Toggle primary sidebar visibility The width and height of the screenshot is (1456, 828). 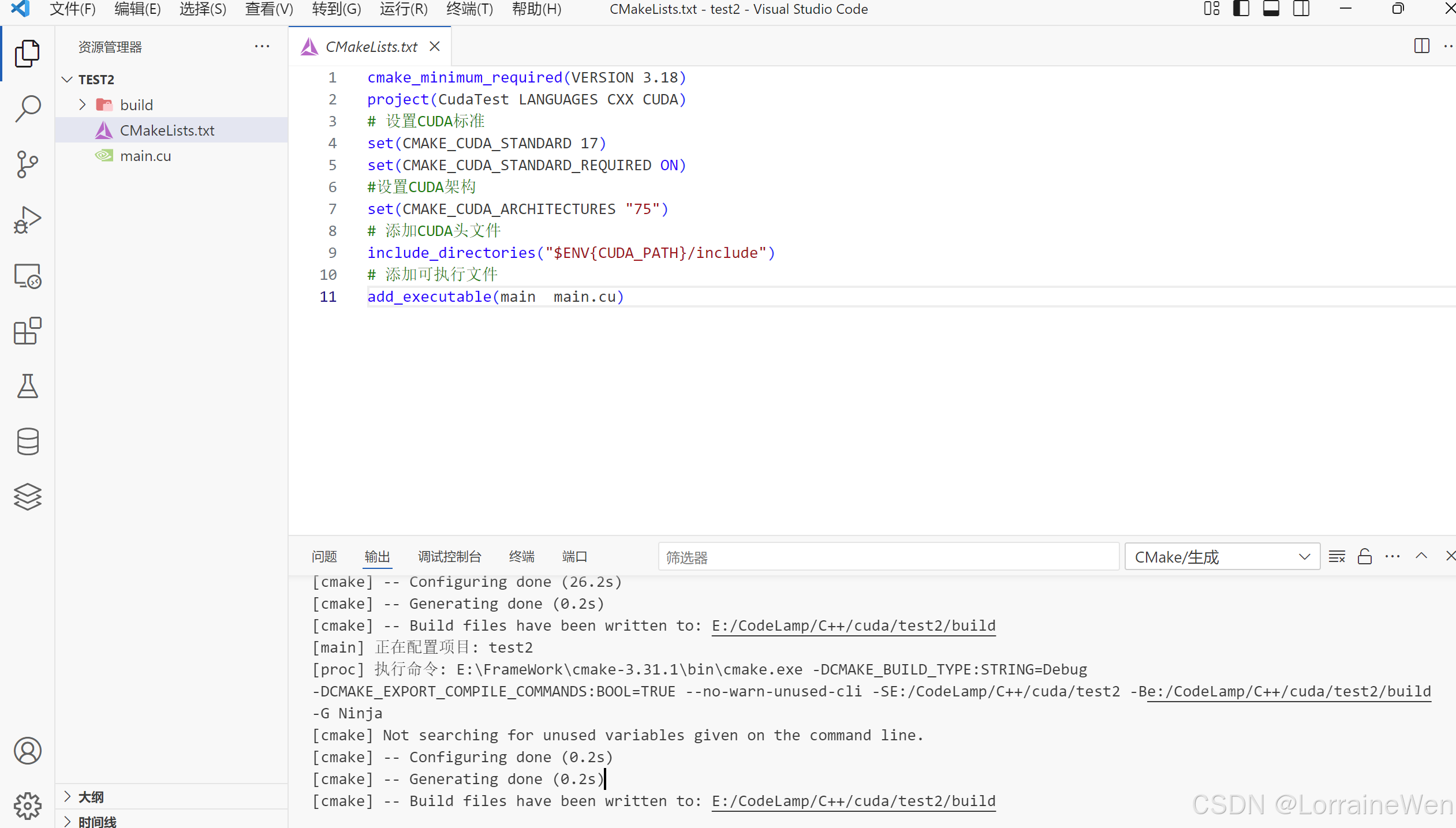tap(1241, 9)
